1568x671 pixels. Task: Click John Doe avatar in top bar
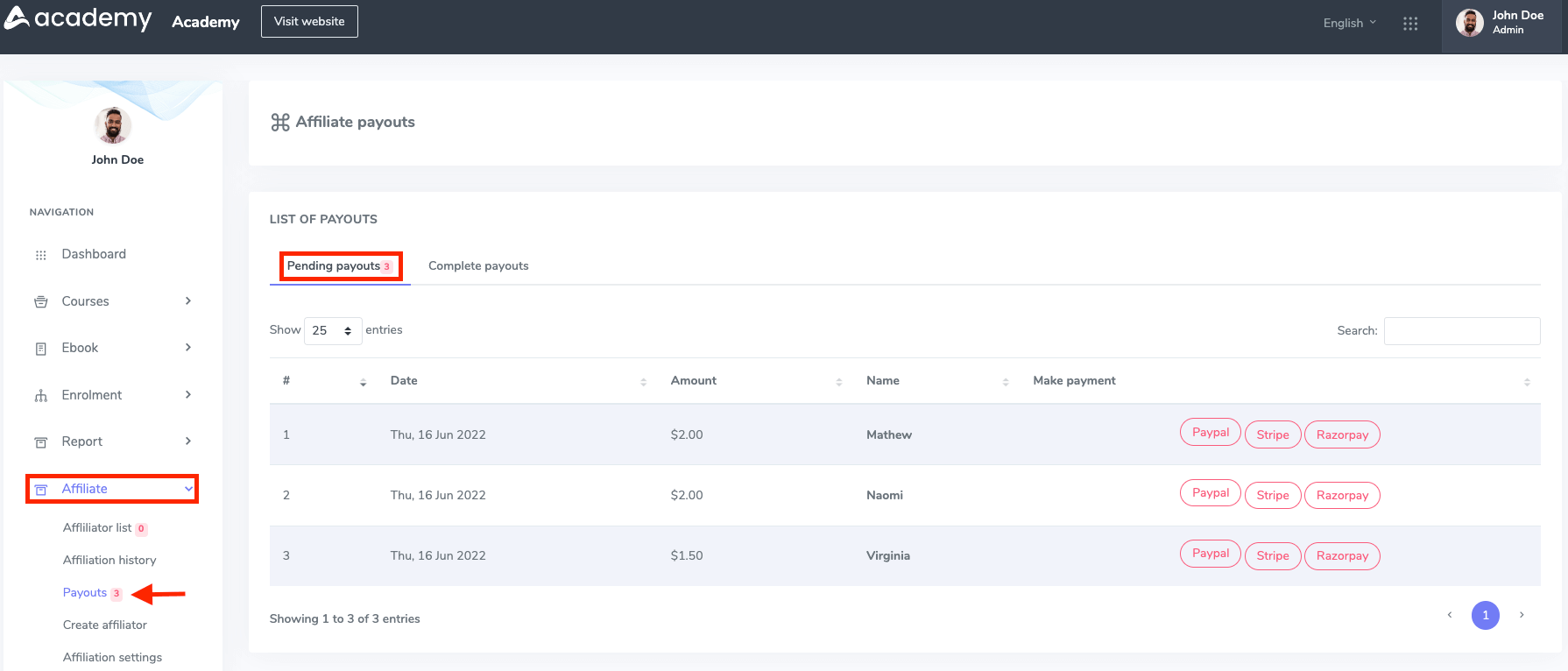pyautogui.click(x=1469, y=23)
